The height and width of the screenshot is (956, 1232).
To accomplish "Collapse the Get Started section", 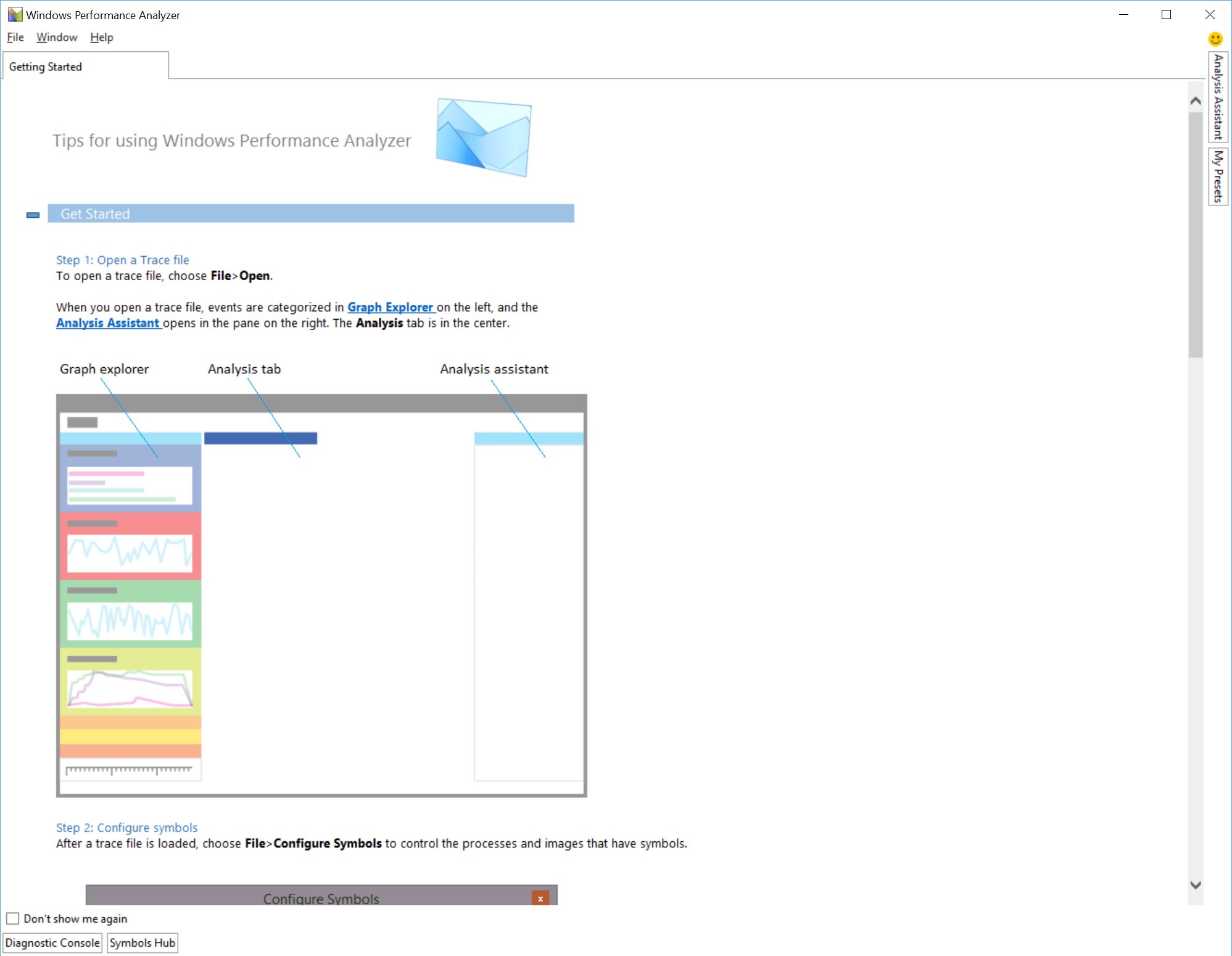I will (32, 214).
